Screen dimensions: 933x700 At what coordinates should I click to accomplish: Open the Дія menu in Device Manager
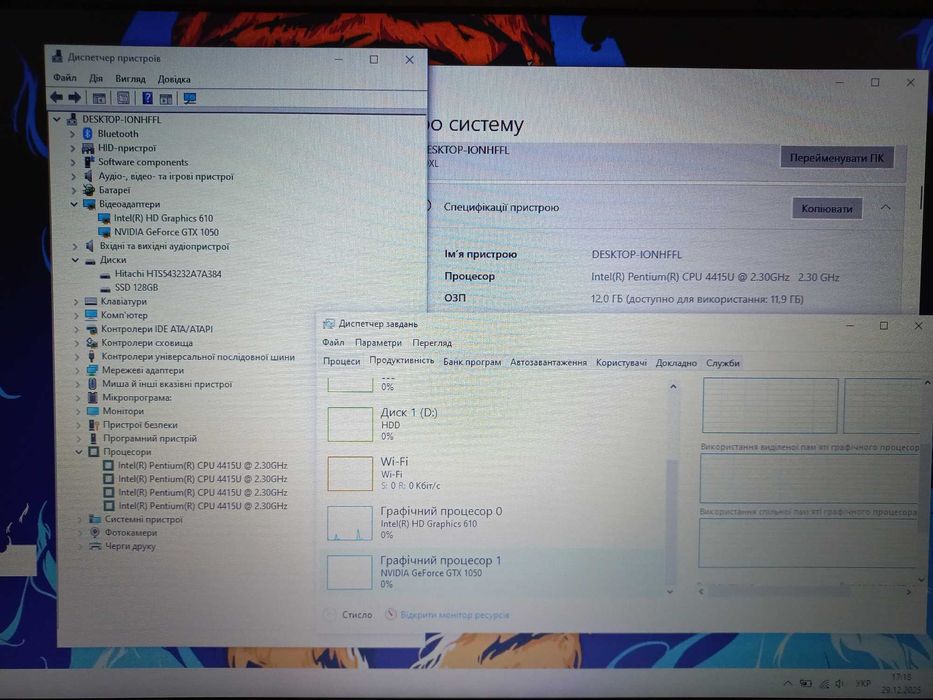coord(96,79)
